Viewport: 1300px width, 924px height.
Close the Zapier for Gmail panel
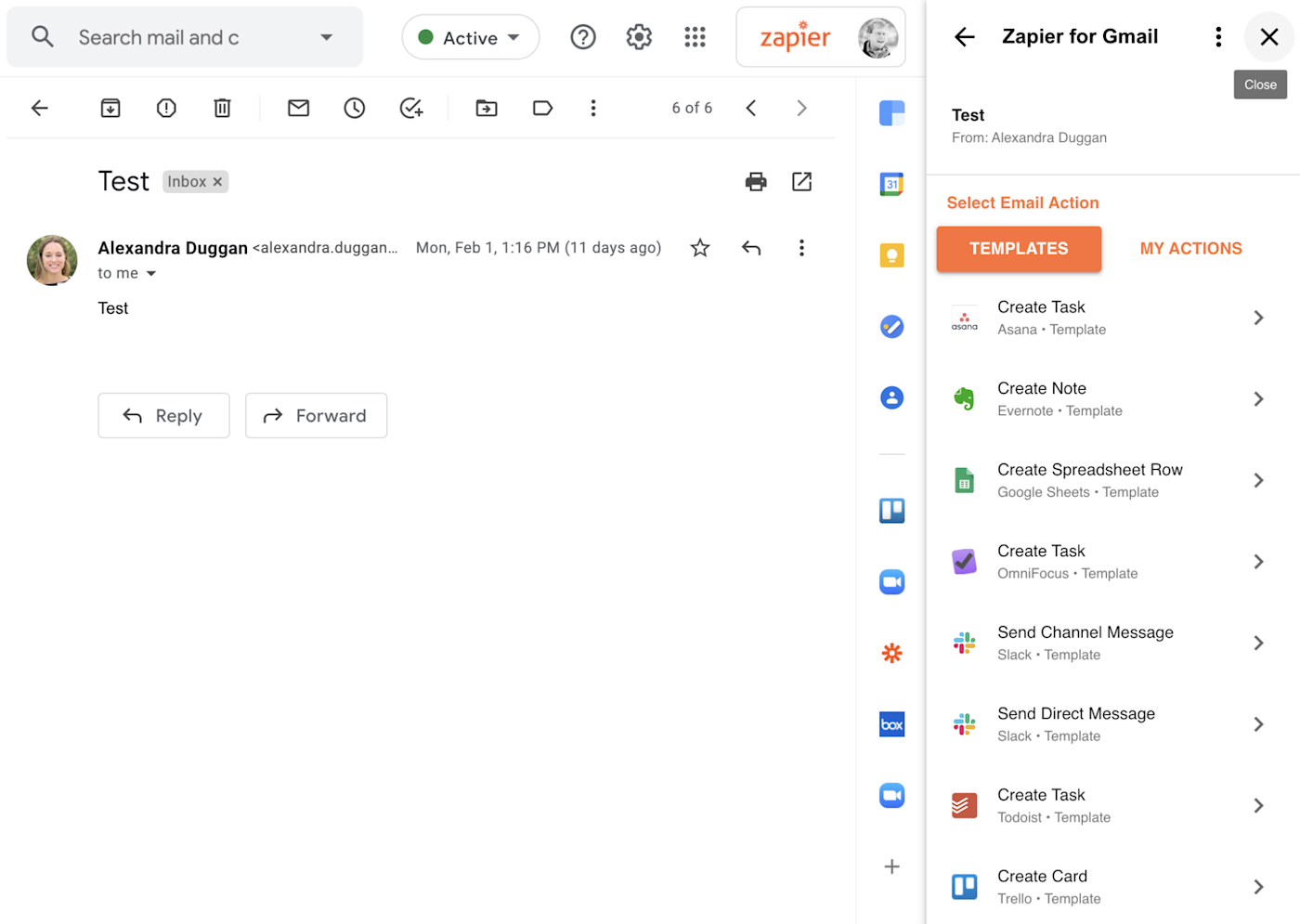(1269, 37)
